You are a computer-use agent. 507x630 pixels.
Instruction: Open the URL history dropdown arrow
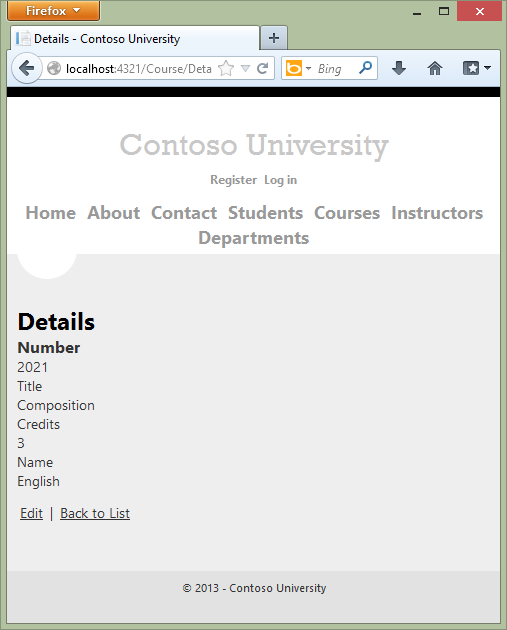point(245,69)
